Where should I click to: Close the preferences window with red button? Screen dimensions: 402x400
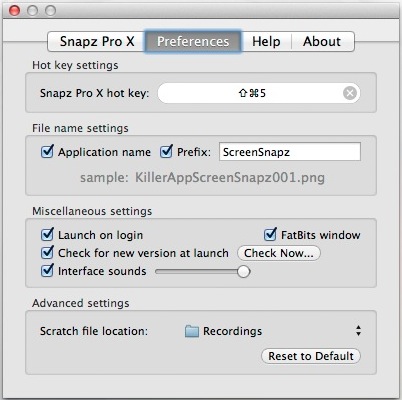pos(14,11)
